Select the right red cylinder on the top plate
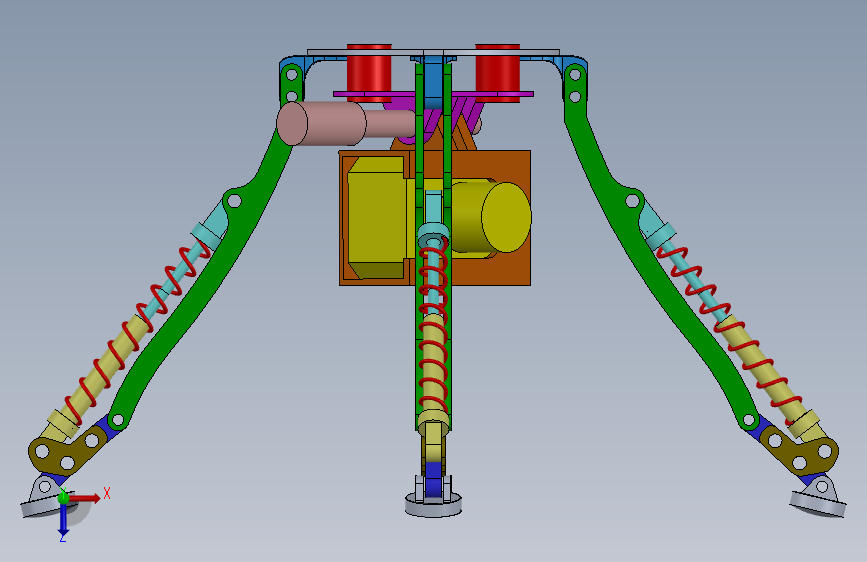 [498, 72]
